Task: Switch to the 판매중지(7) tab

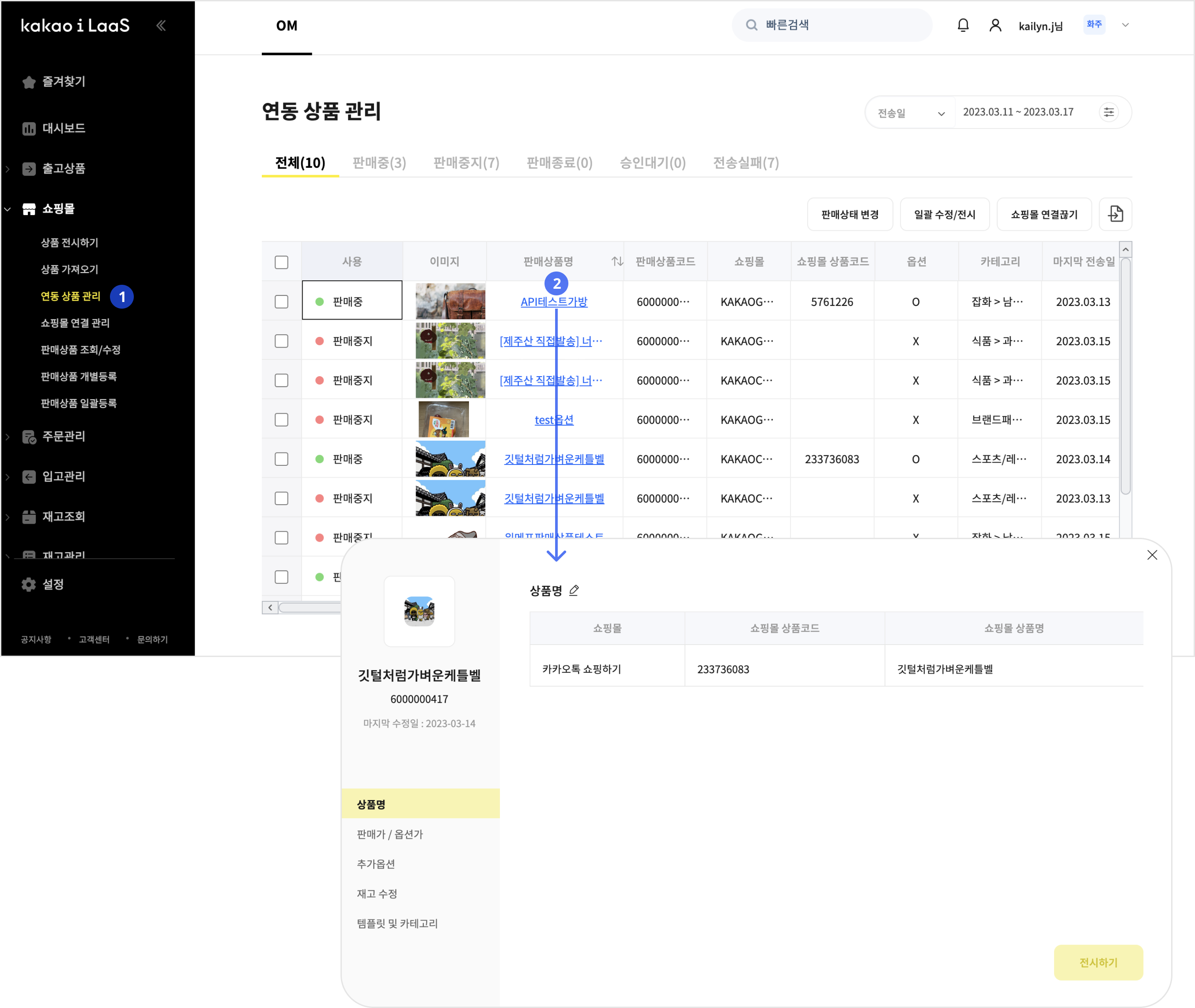Action: (466, 163)
